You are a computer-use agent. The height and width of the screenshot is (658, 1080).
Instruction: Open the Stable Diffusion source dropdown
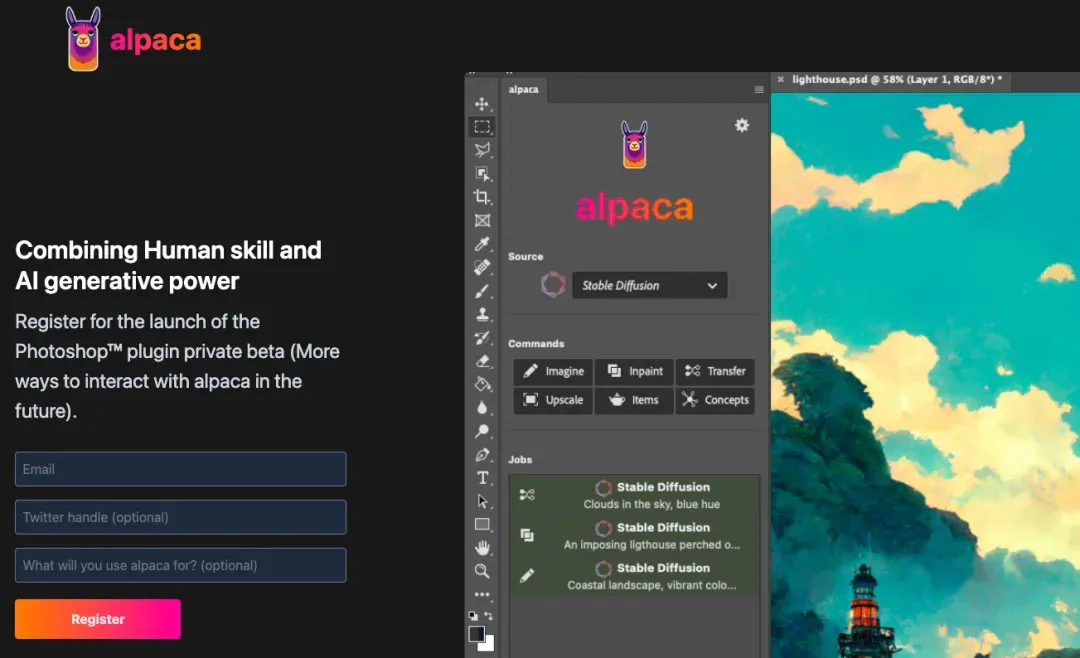coord(649,285)
